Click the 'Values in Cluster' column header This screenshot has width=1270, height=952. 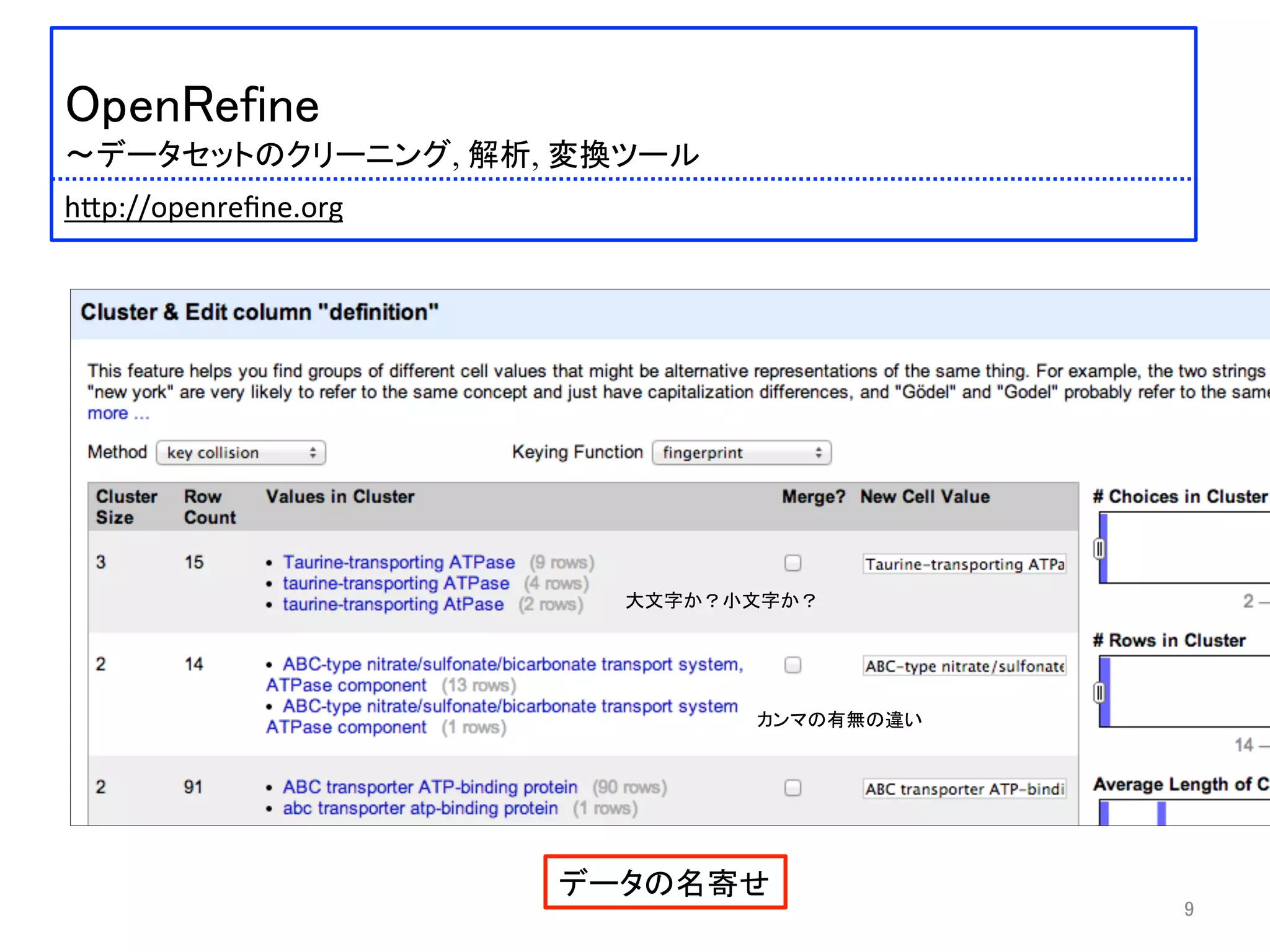click(340, 496)
